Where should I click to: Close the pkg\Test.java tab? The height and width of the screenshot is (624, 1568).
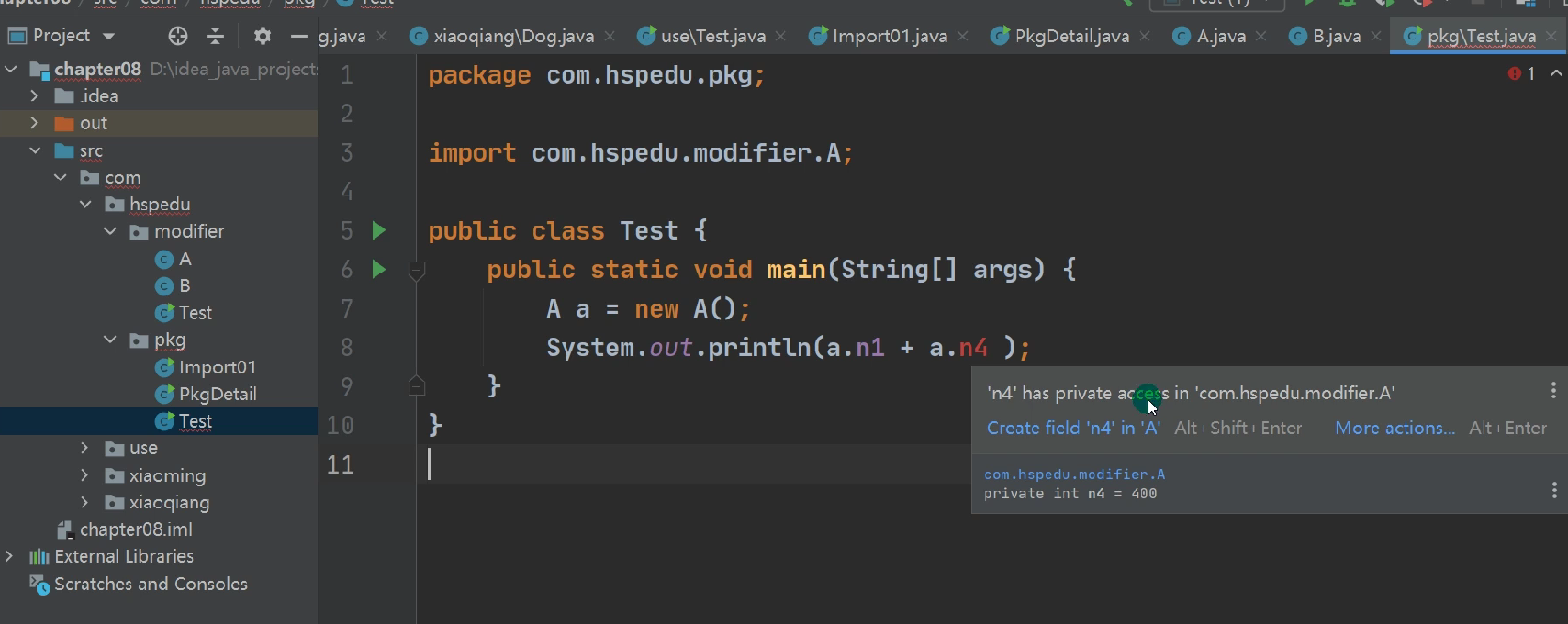pyautogui.click(x=1551, y=36)
